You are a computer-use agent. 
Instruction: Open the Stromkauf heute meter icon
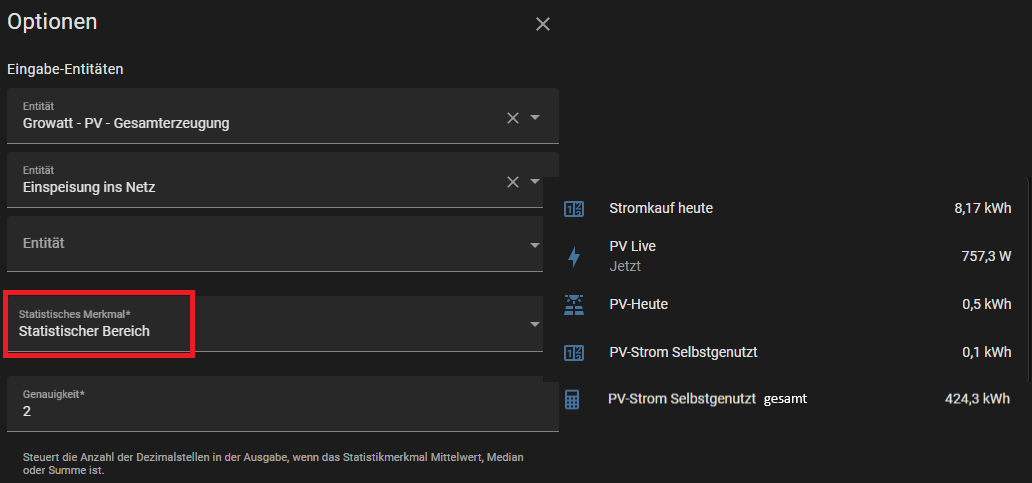pyautogui.click(x=573, y=209)
